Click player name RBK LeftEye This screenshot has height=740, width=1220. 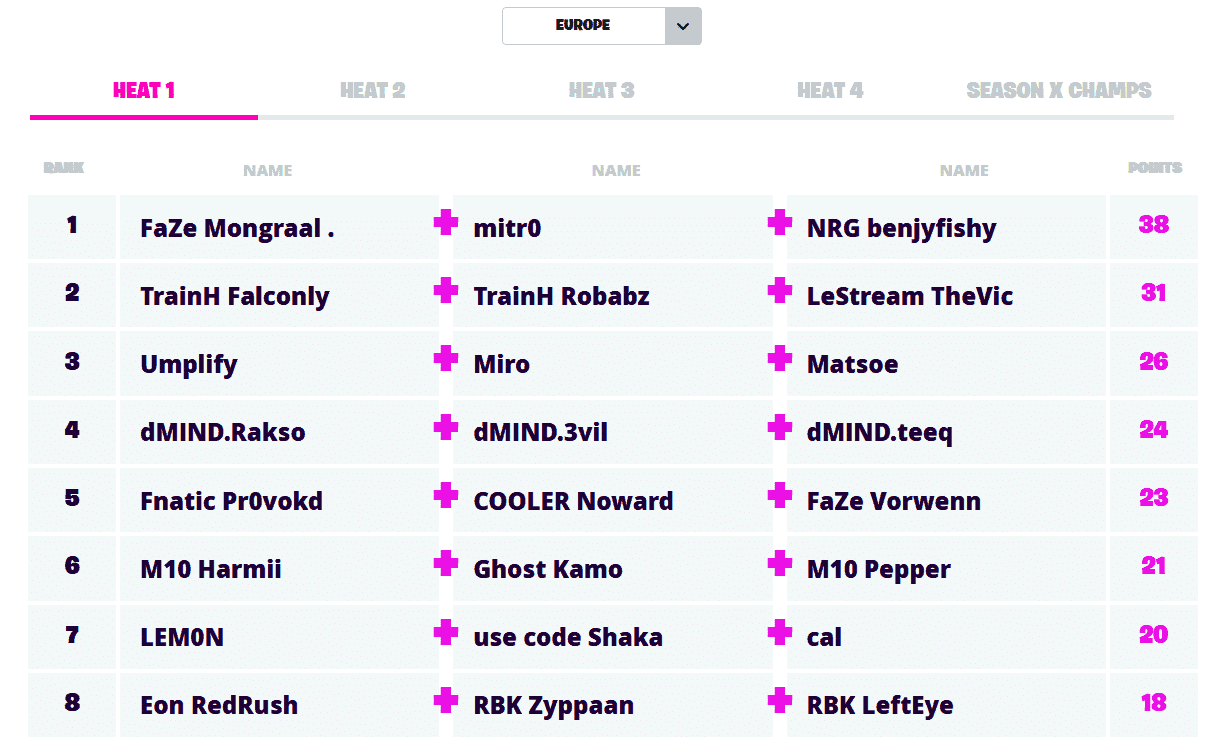click(880, 705)
